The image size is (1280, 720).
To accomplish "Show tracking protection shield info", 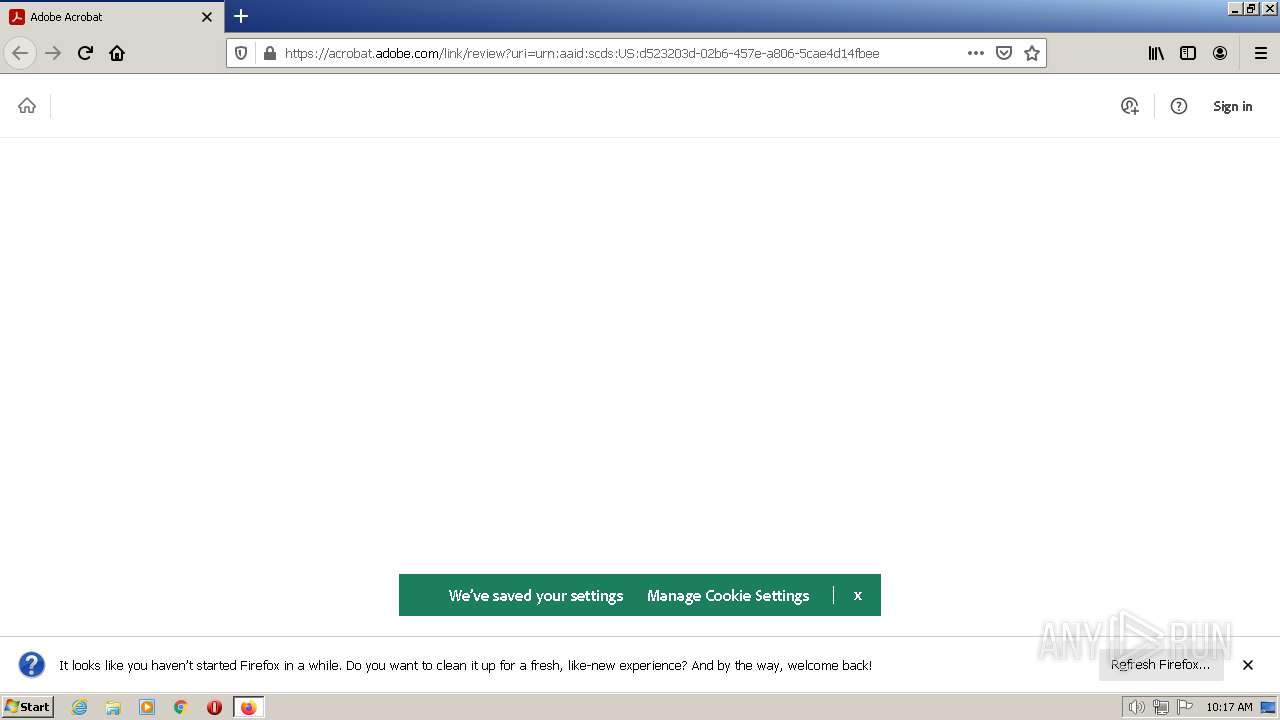I will (241, 53).
